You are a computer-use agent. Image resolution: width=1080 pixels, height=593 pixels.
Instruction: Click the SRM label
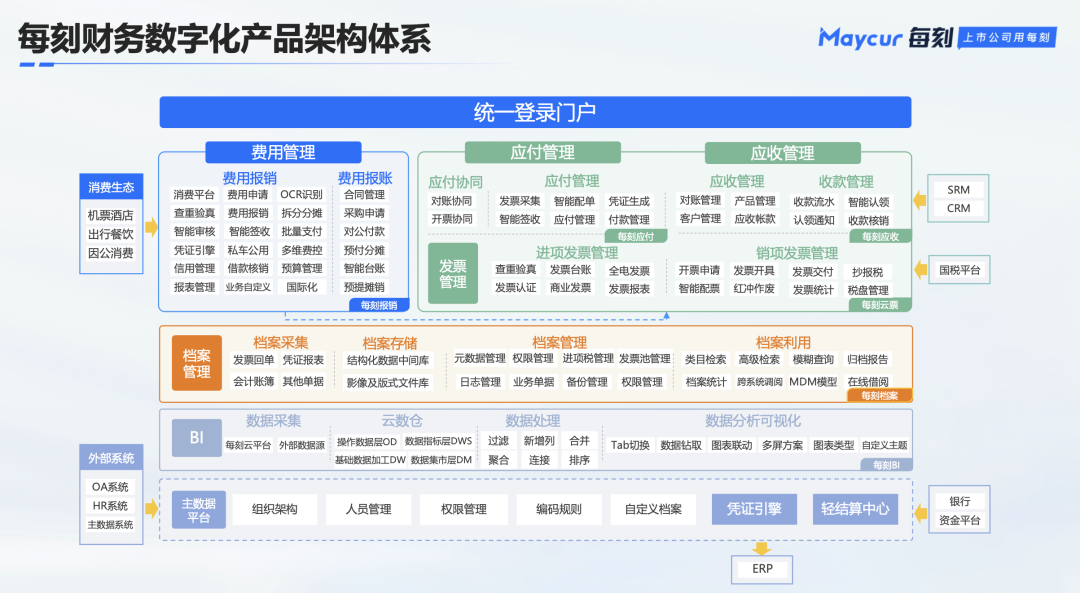(x=958, y=189)
